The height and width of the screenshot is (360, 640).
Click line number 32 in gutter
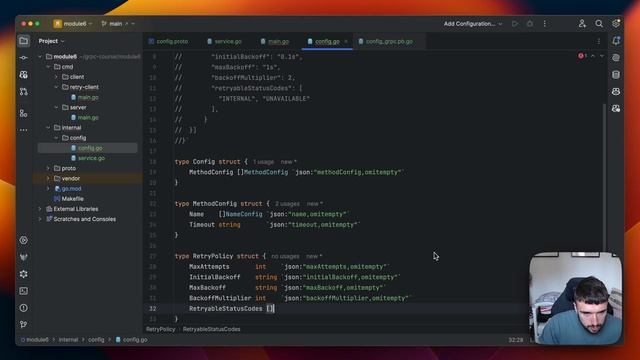click(153, 309)
